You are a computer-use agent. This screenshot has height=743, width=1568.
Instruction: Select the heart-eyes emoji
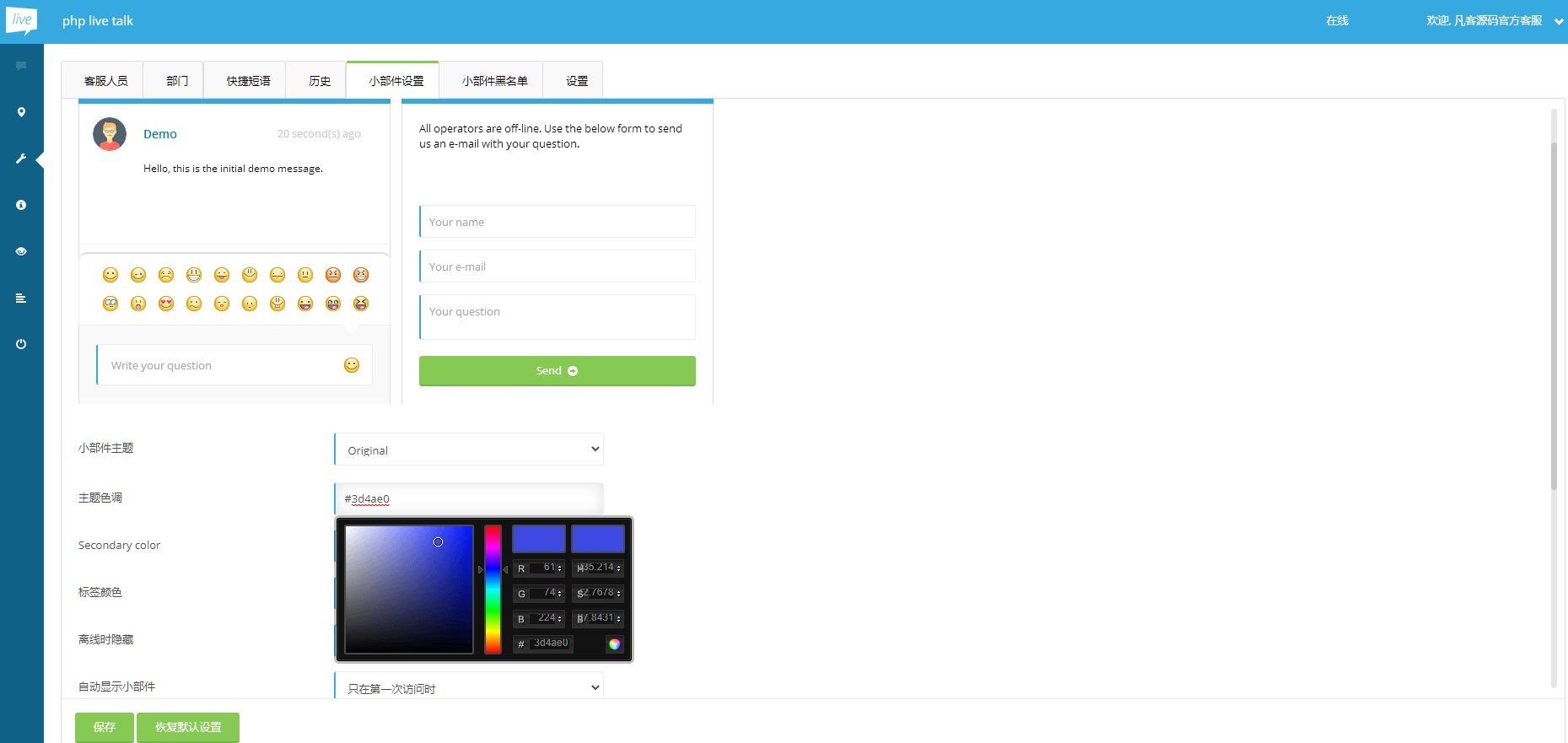tap(166, 304)
